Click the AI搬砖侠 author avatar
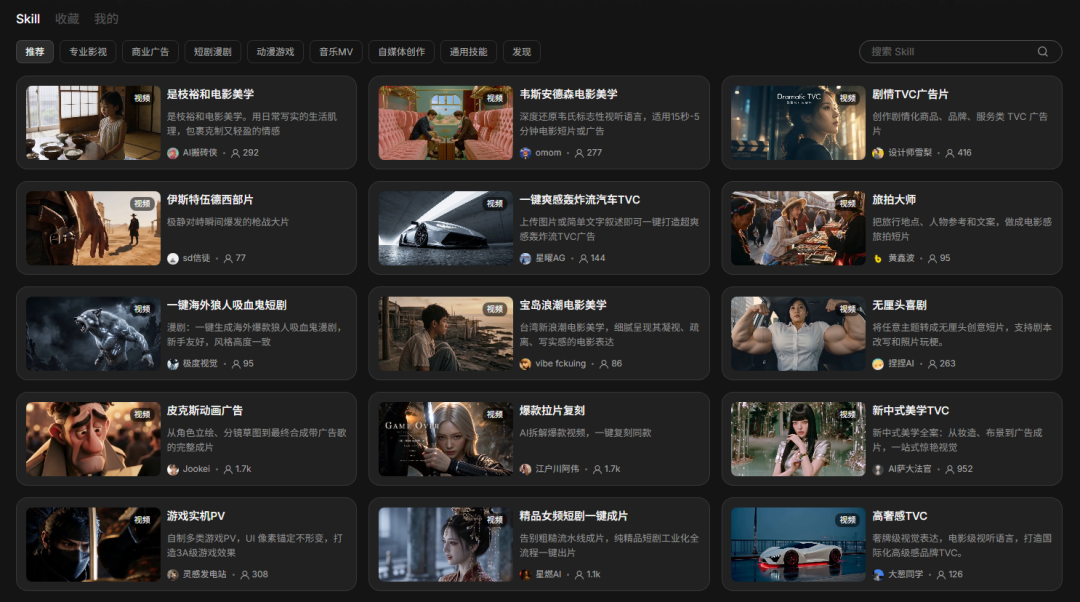 click(173, 153)
